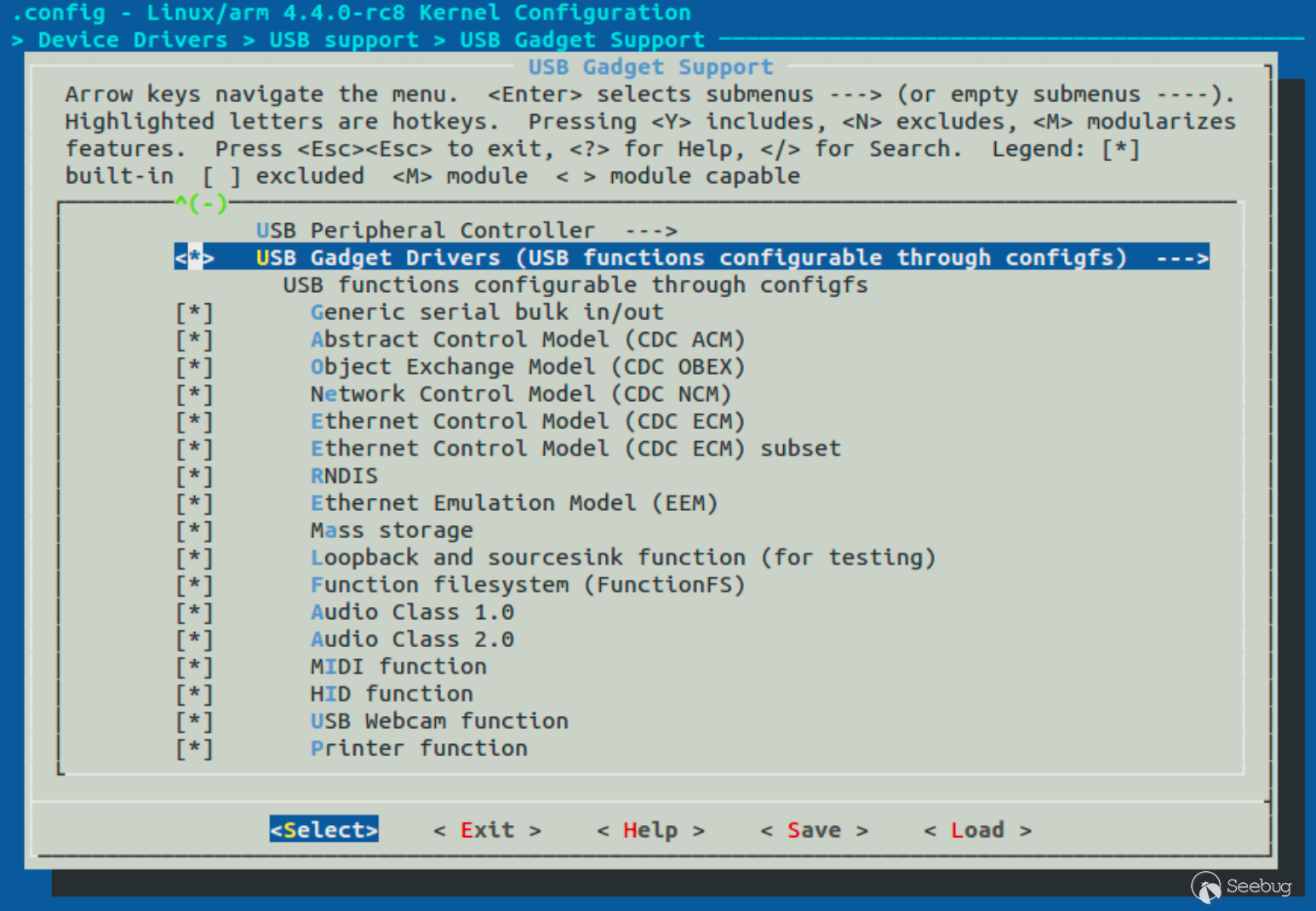Expand the USB Gadget Drivers submenu arrow
Image resolution: width=1316 pixels, height=911 pixels.
1182,258
